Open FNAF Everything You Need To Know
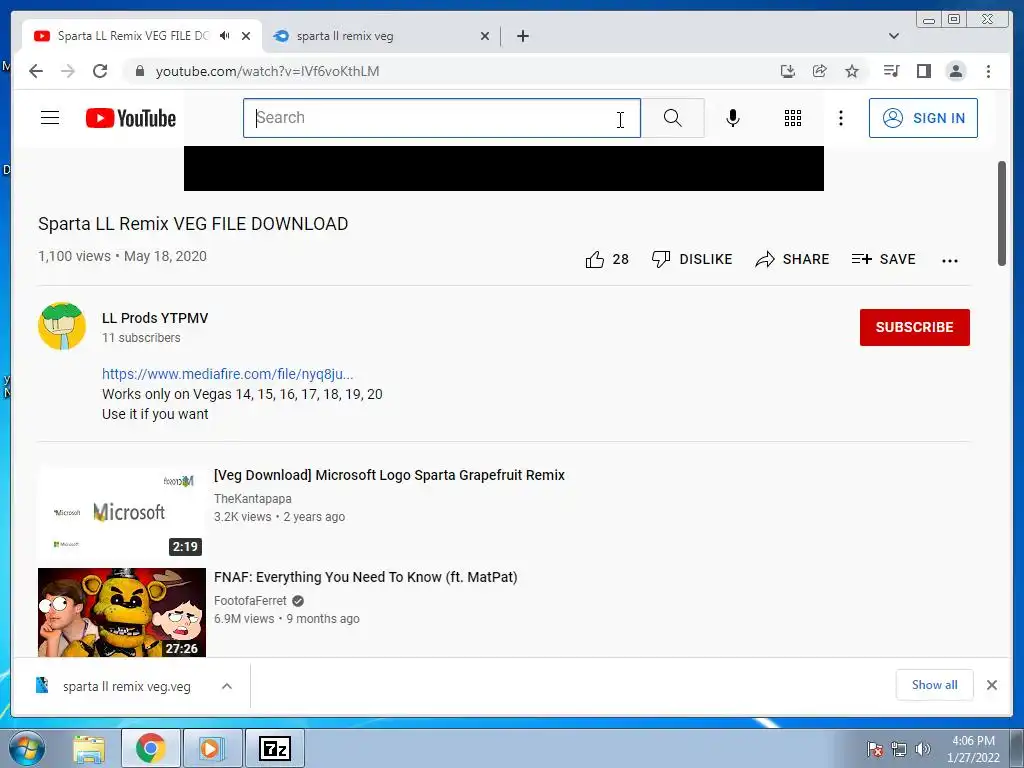Image resolution: width=1024 pixels, height=768 pixels. coord(366,577)
